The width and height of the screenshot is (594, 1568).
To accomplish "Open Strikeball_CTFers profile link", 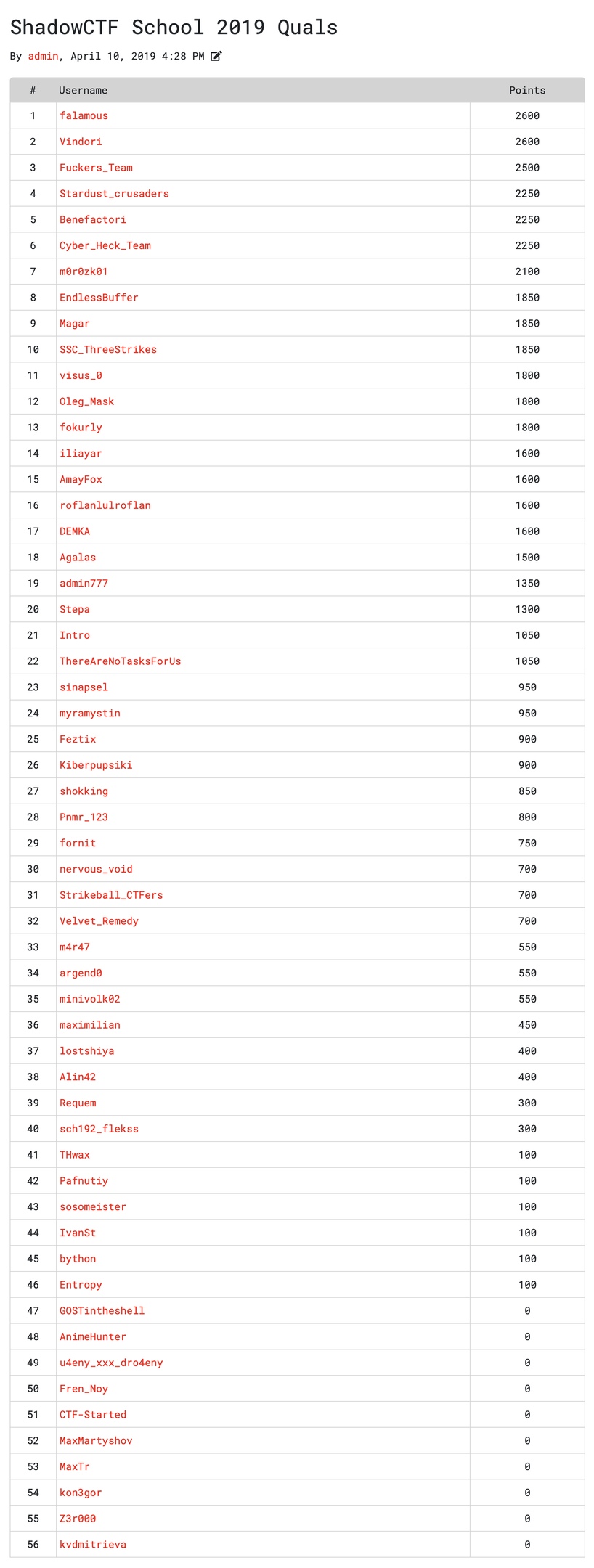I will [x=111, y=895].
